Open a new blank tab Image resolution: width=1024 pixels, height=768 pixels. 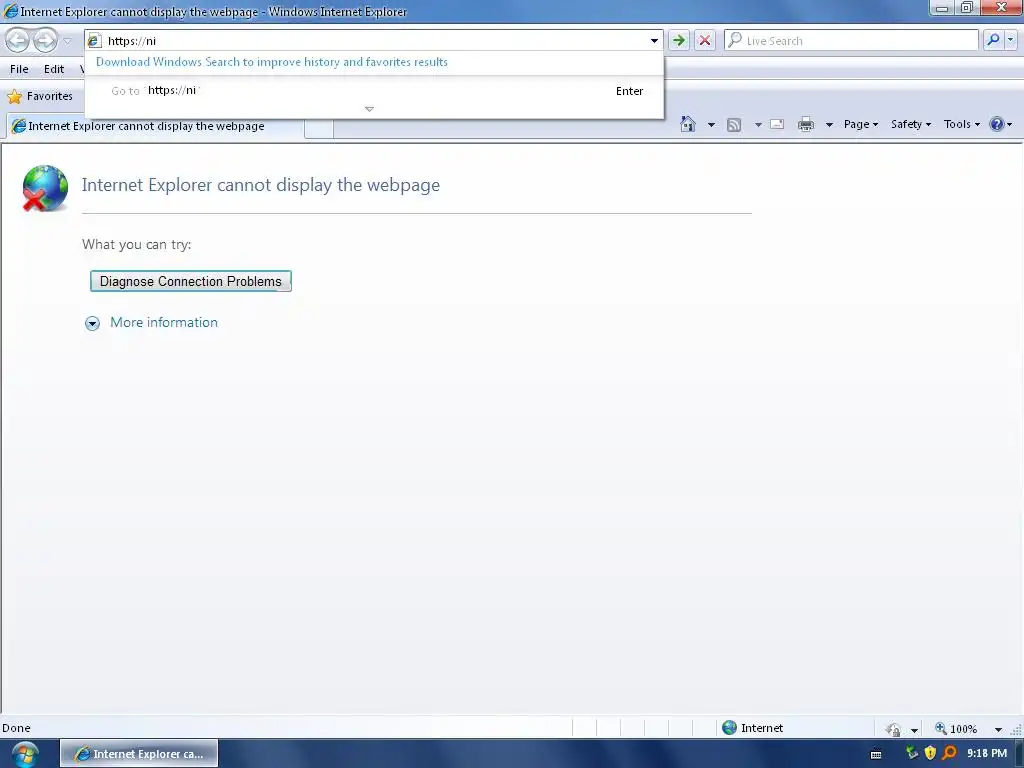(319, 128)
